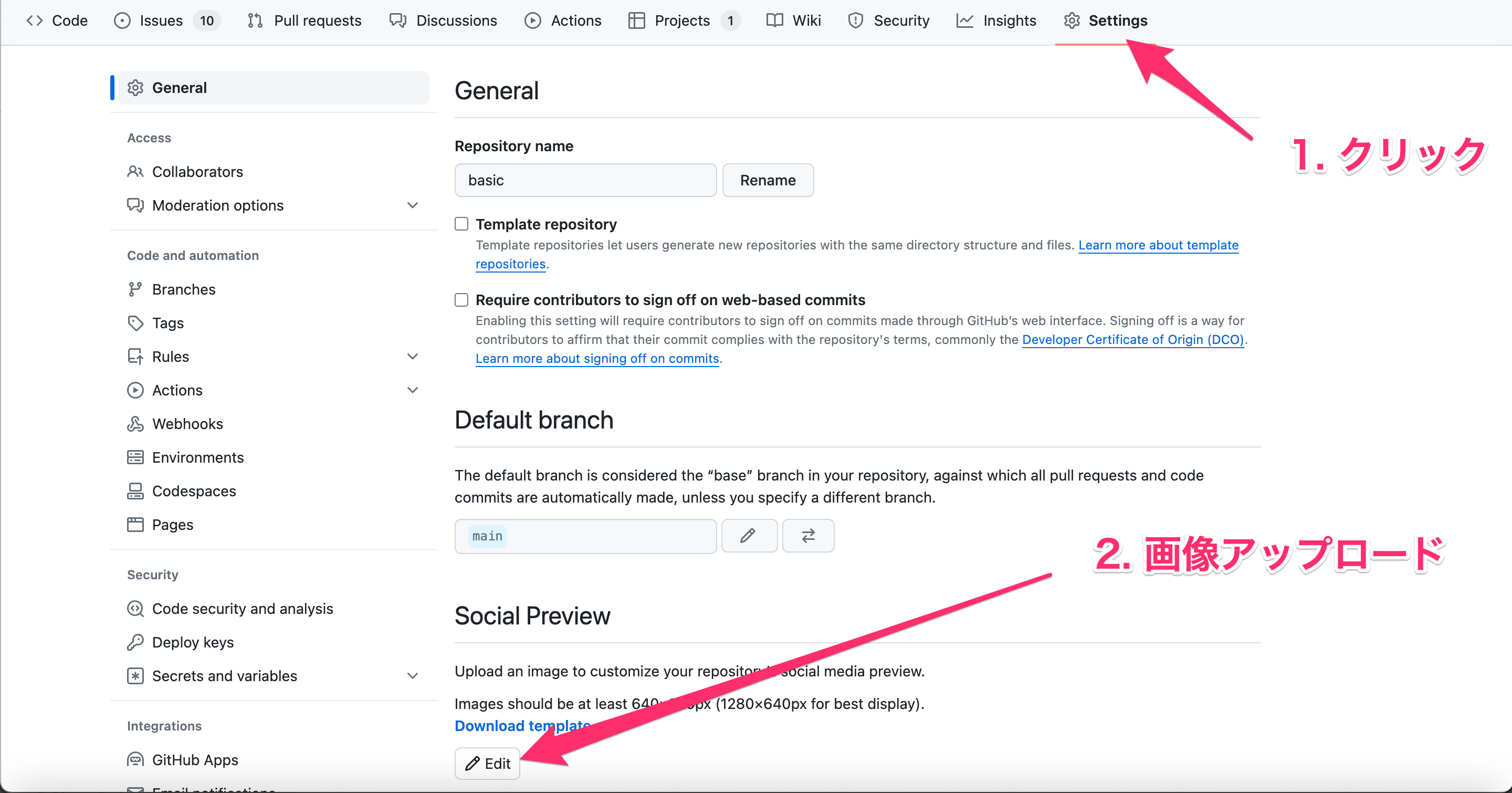Open the Pull requests icon tab
This screenshot has width=1512, height=793.
[255, 20]
